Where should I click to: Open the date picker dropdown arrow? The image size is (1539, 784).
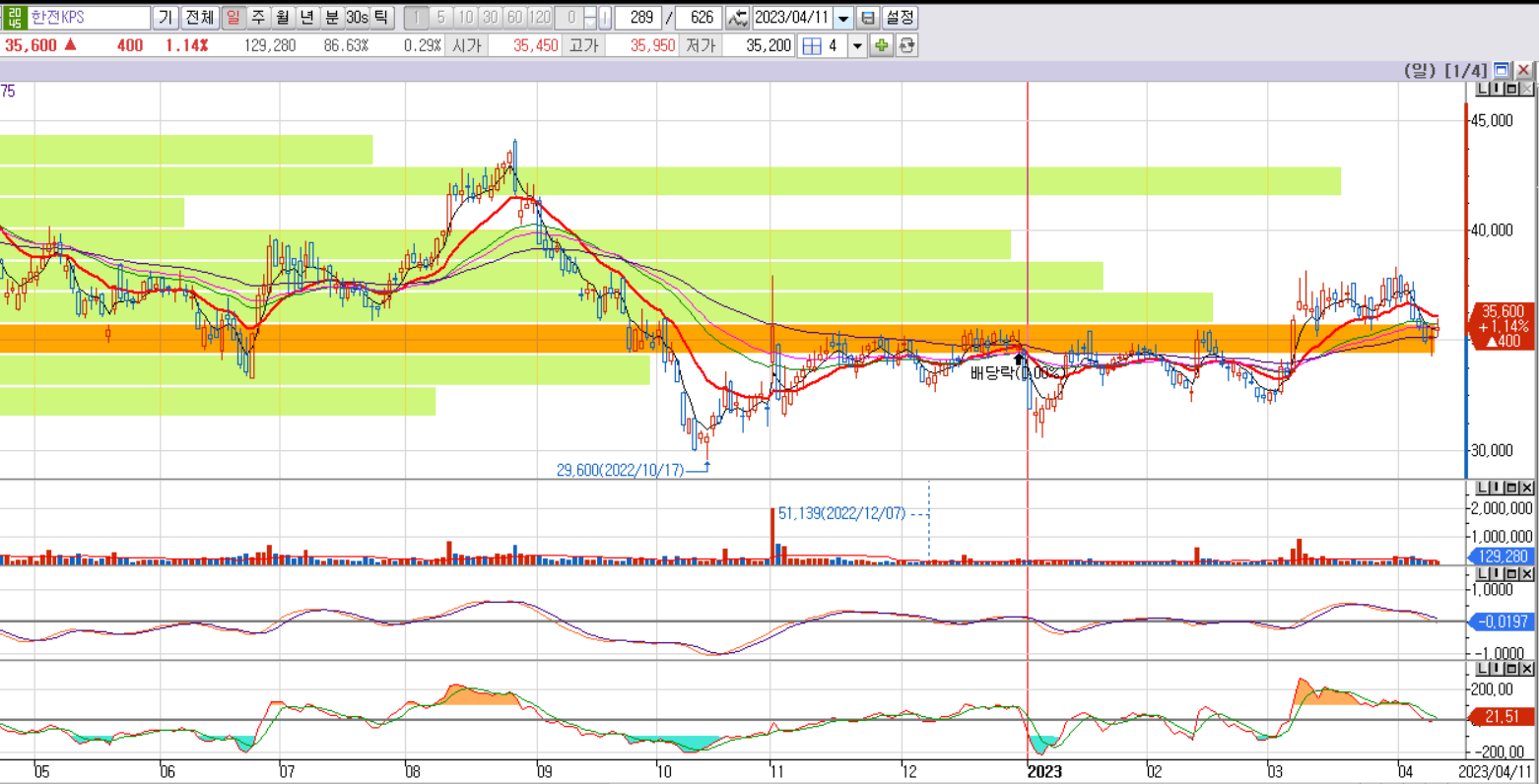pos(843,18)
